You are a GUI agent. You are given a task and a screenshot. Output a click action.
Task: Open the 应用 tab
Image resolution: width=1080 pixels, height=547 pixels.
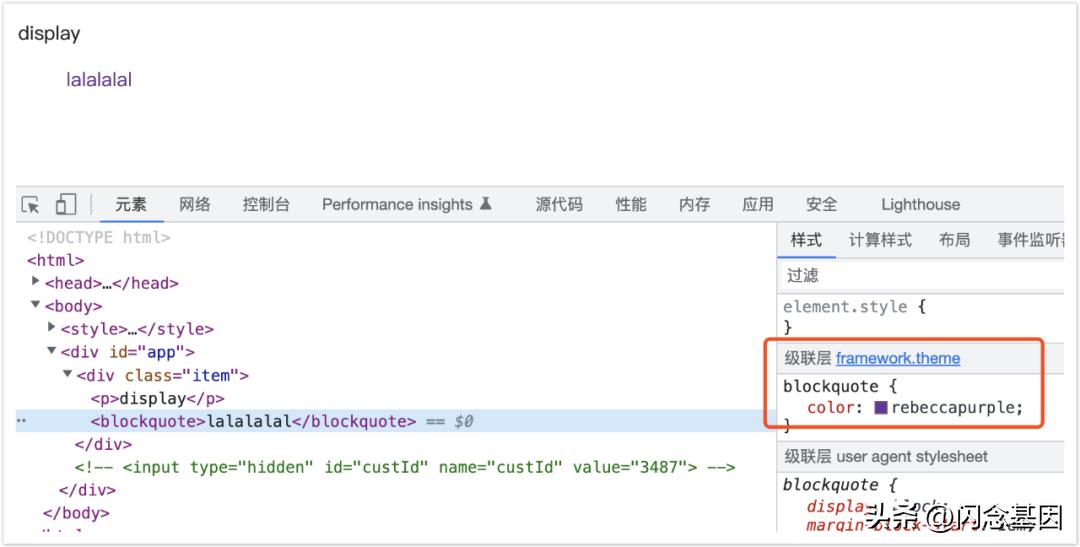[758, 205]
